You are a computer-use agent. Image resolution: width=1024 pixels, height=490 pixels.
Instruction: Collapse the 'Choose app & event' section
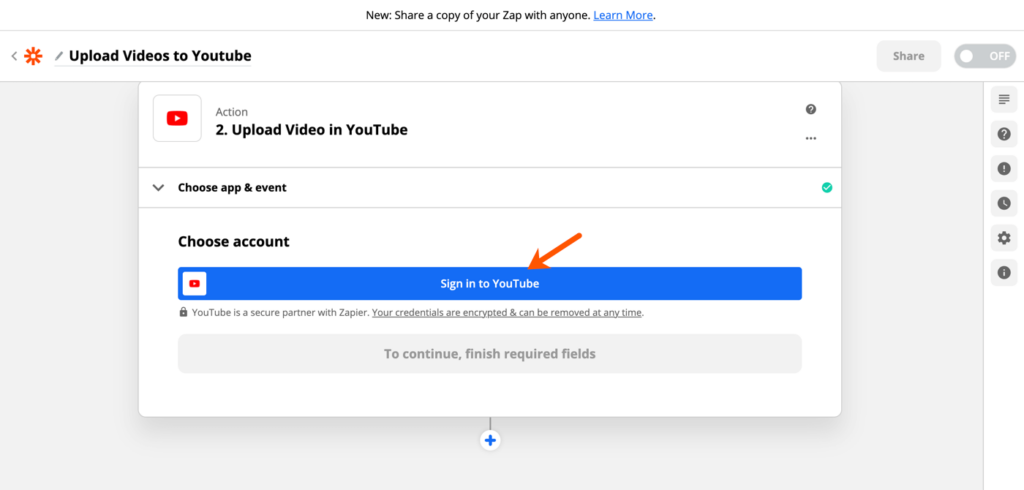(157, 188)
